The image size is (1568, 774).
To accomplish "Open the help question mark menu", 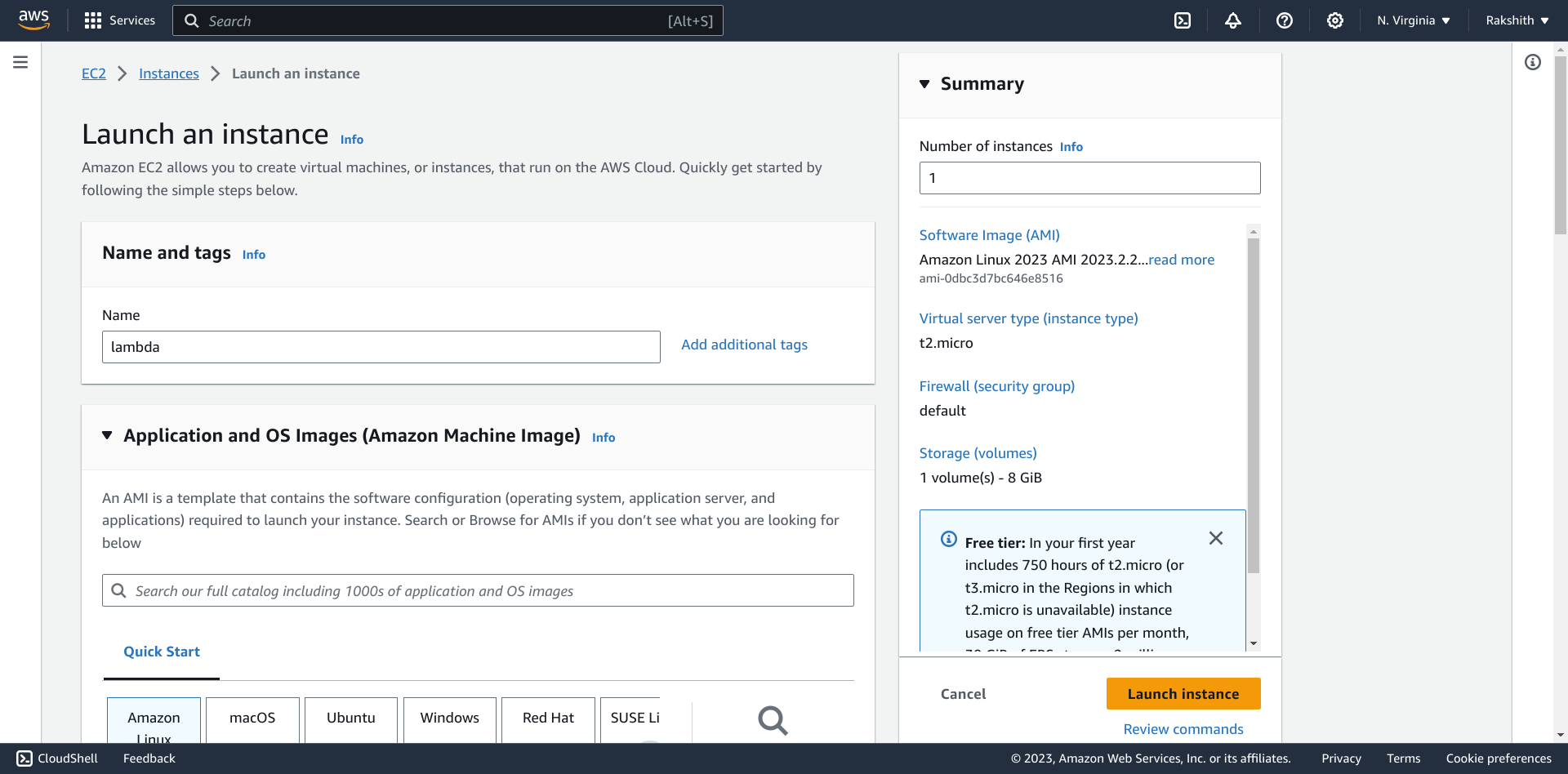I will (x=1285, y=20).
